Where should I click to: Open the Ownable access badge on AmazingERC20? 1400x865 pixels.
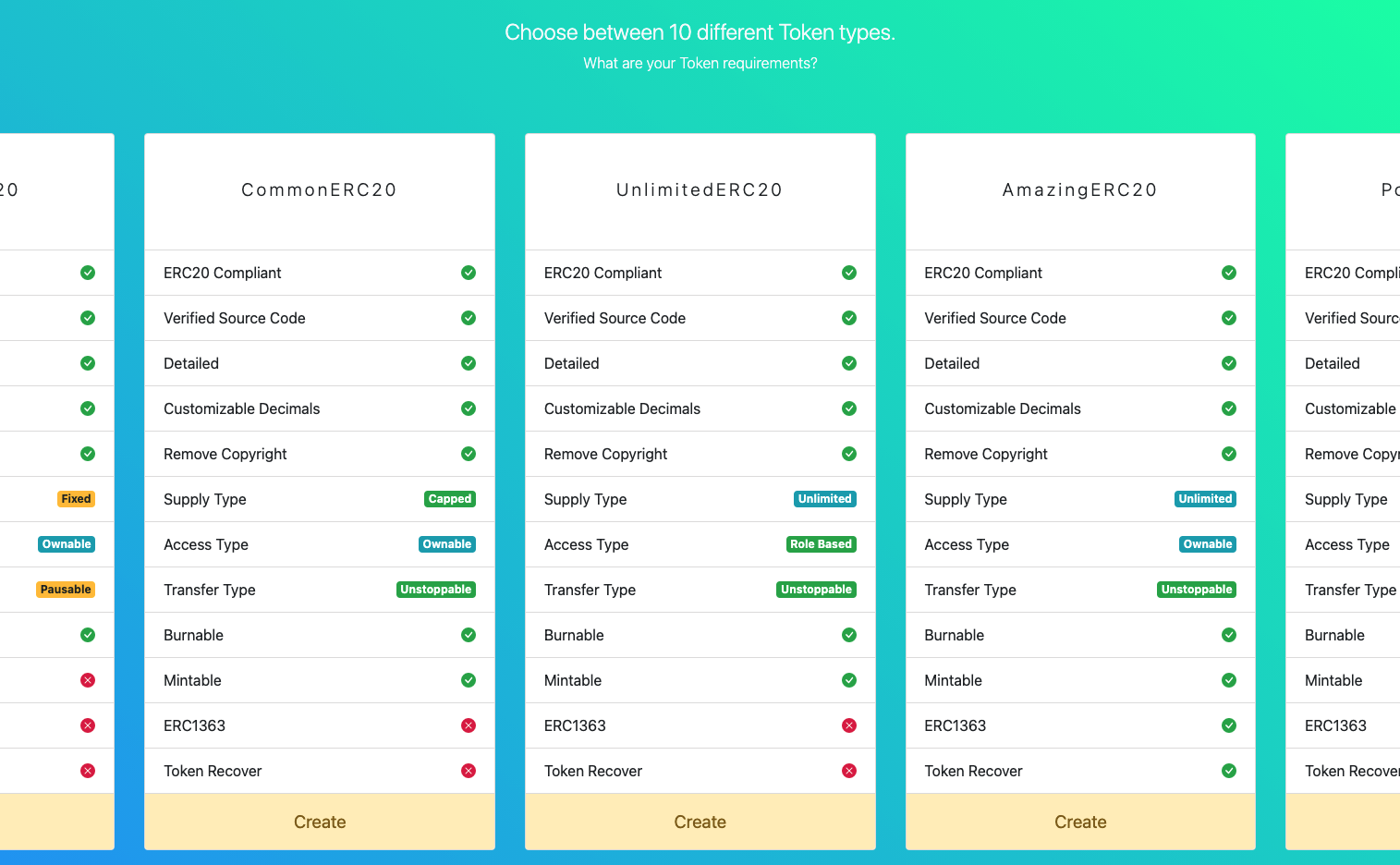click(1208, 544)
